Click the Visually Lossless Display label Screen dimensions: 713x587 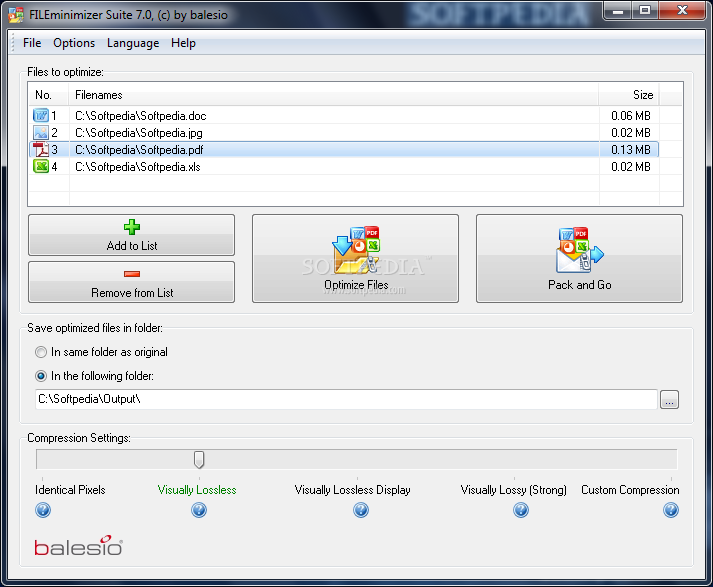coord(352,490)
